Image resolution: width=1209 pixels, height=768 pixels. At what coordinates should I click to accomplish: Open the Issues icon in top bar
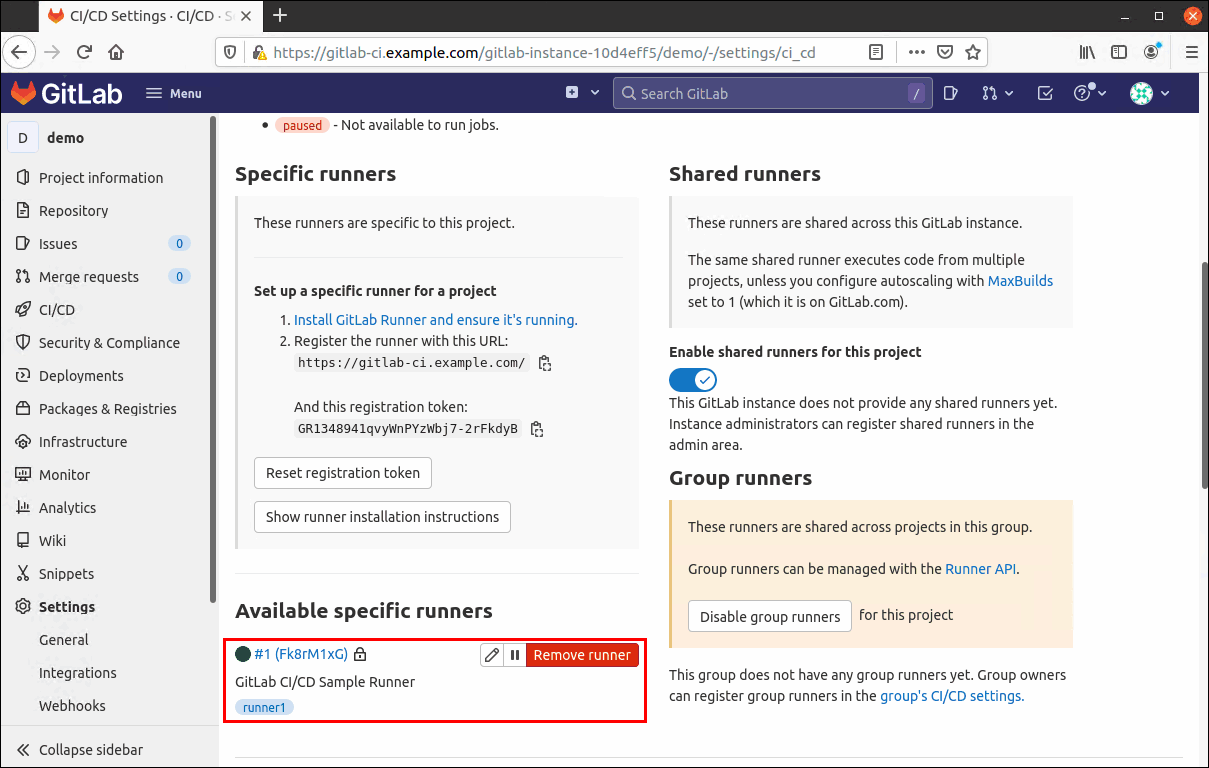coord(950,93)
